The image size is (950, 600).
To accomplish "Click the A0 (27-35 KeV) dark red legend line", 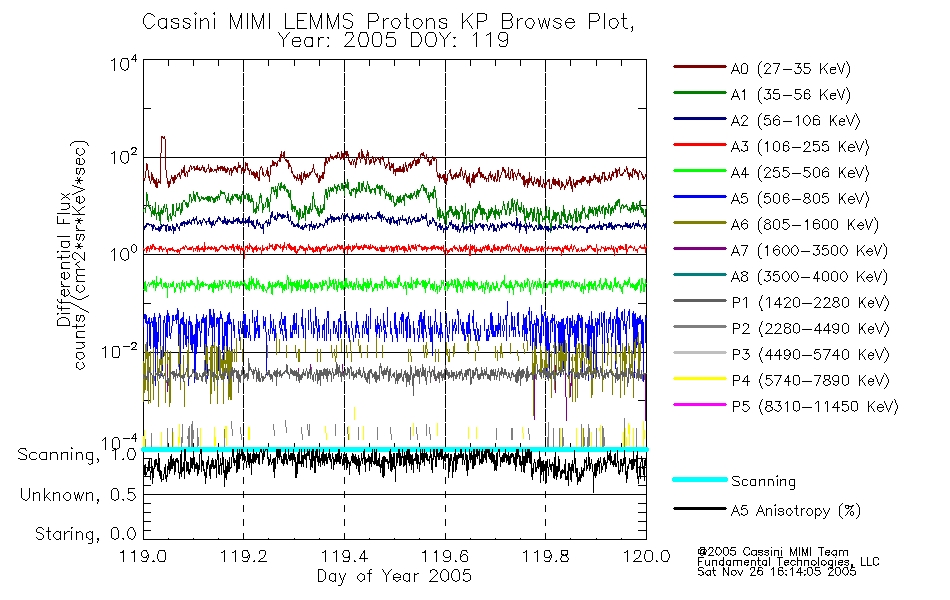I will tap(699, 67).
